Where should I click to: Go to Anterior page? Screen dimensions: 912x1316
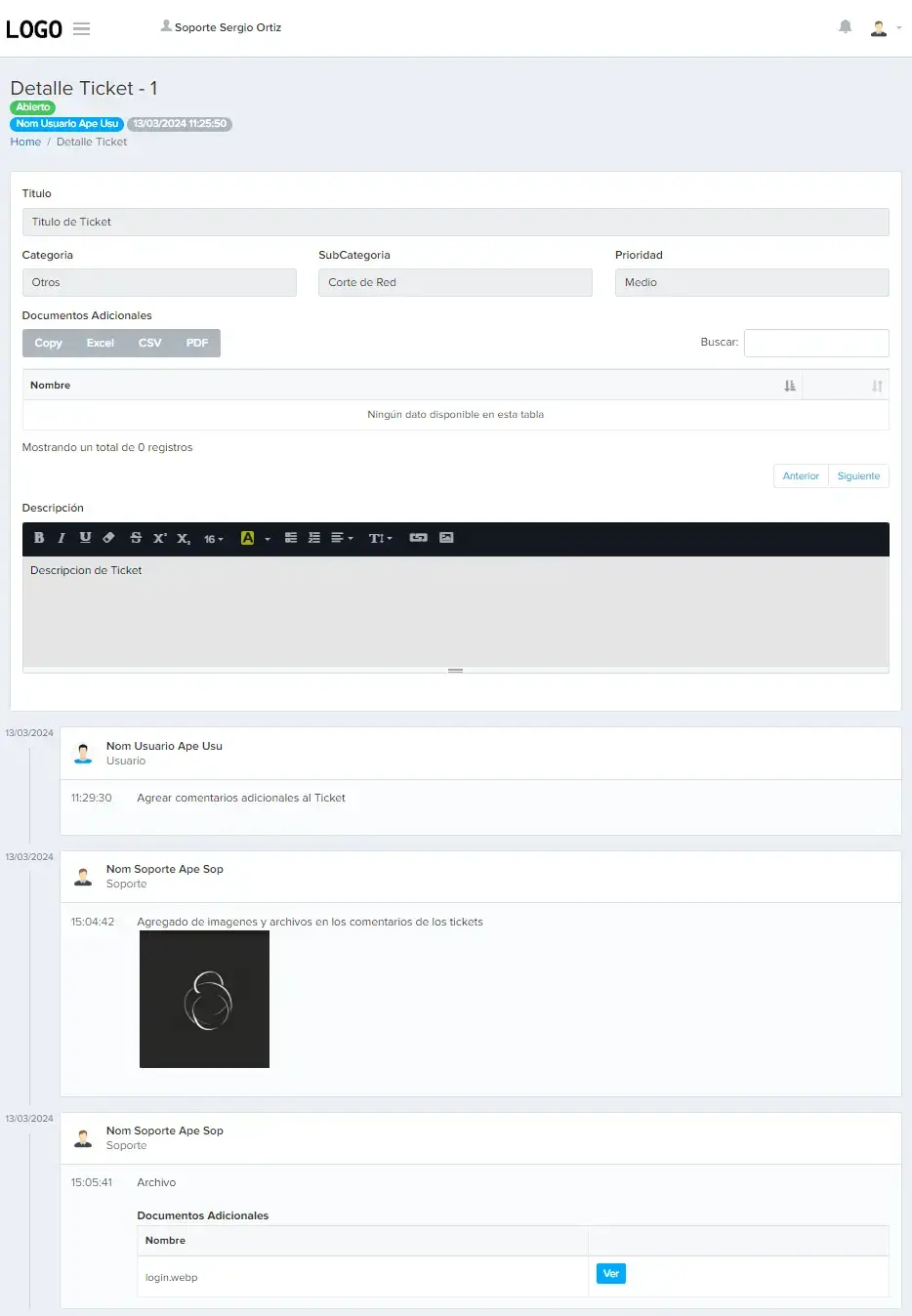(x=801, y=476)
